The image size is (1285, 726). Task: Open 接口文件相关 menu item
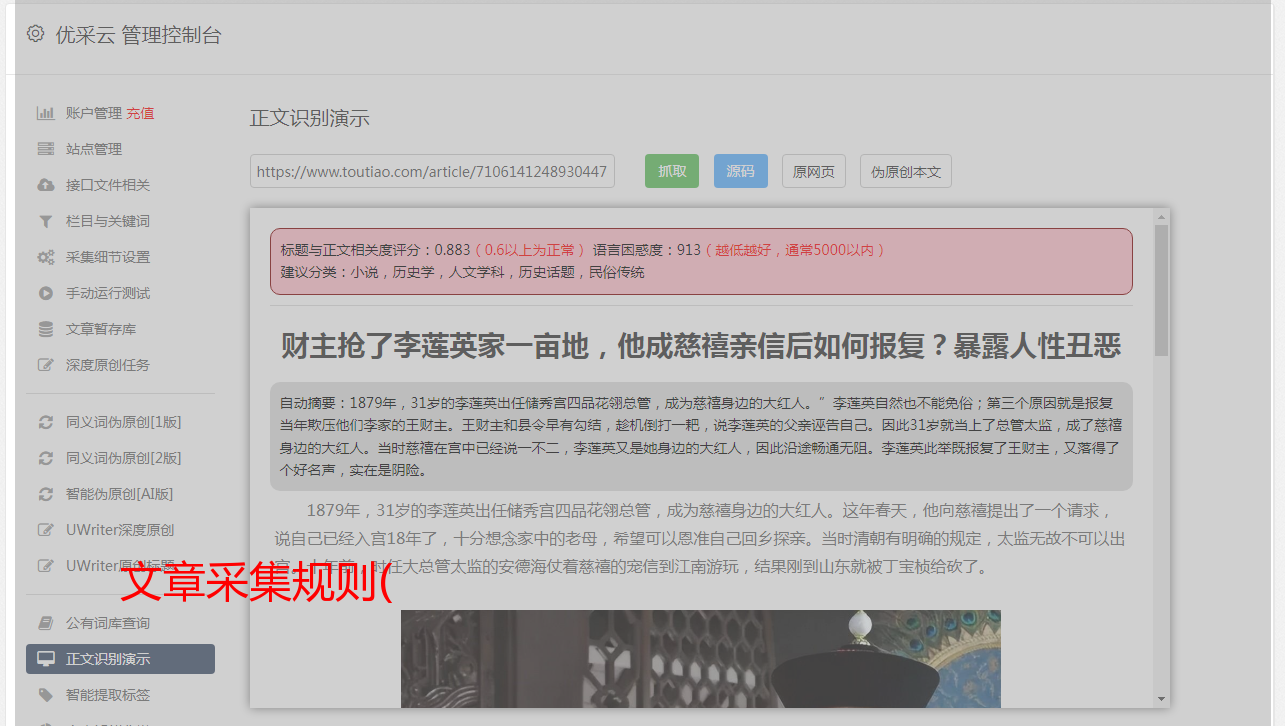click(x=108, y=185)
